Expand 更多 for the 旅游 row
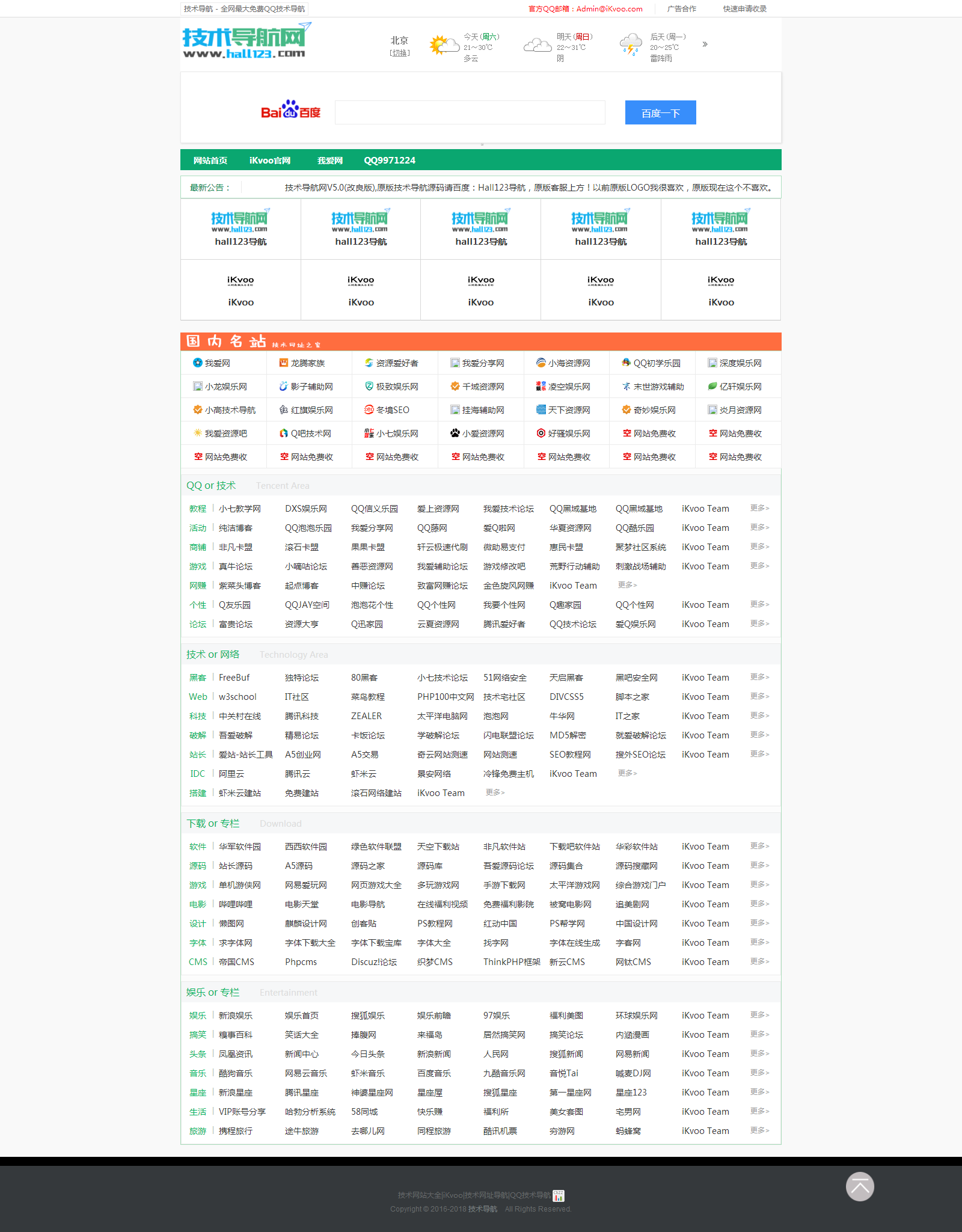 [759, 1130]
